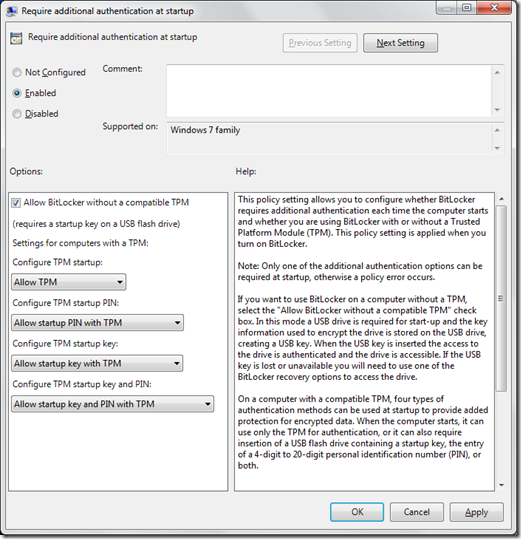Open the startup key and PIN dropdown
Image resolution: width=521 pixels, height=539 pixels.
click(112, 404)
